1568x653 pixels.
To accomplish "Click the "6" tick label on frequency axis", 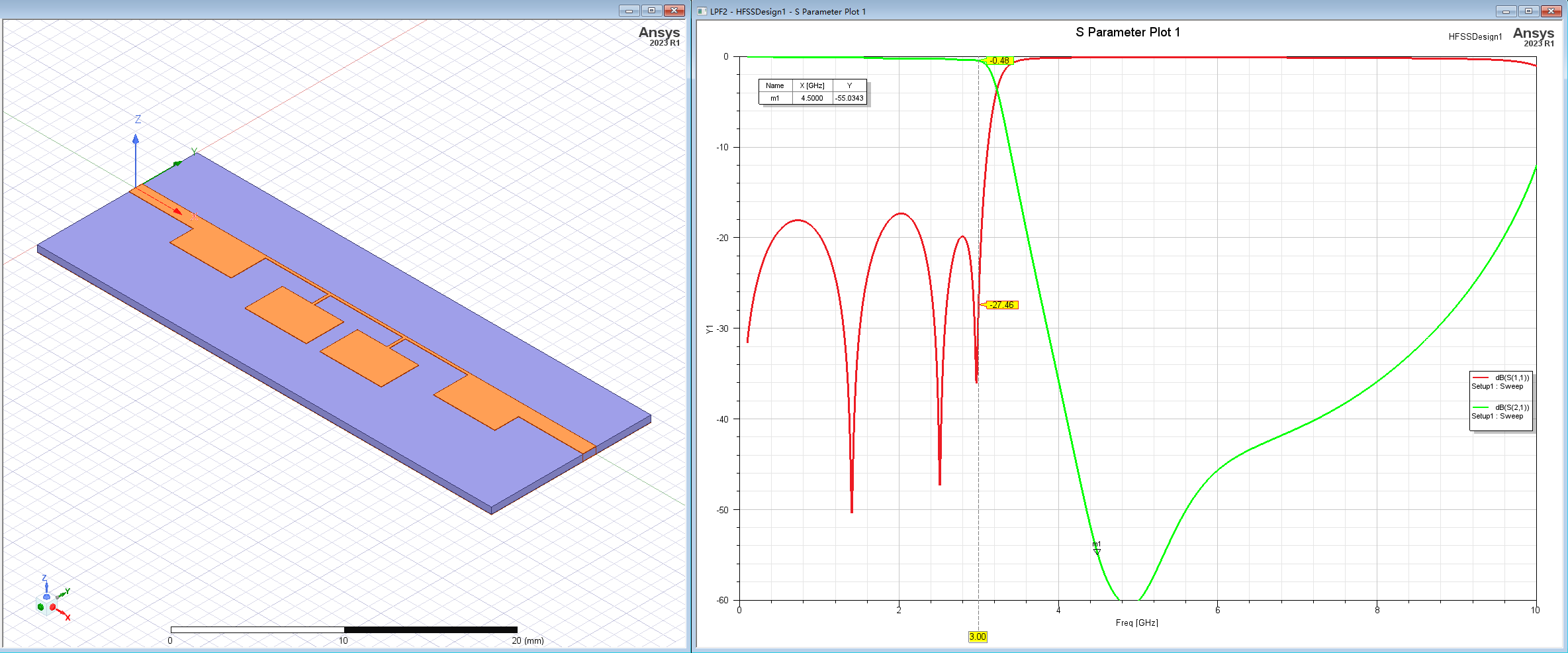I will (1218, 611).
